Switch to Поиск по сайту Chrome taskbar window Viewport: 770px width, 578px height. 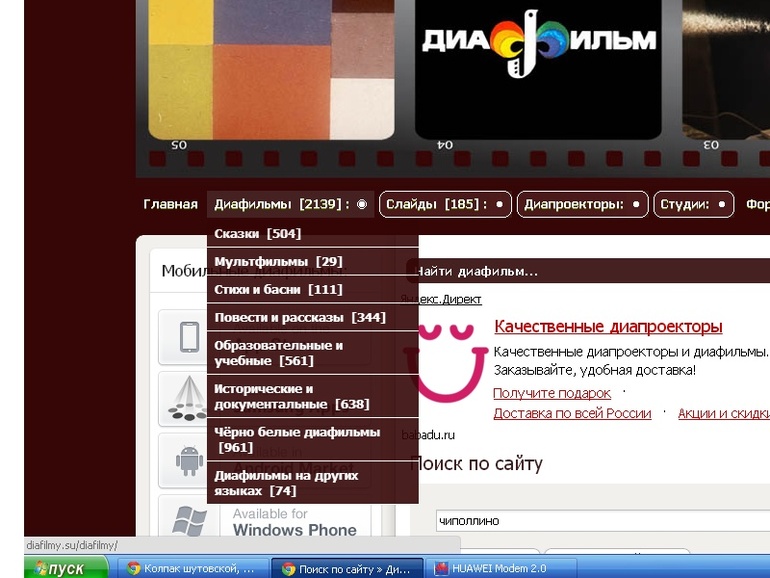click(x=347, y=569)
